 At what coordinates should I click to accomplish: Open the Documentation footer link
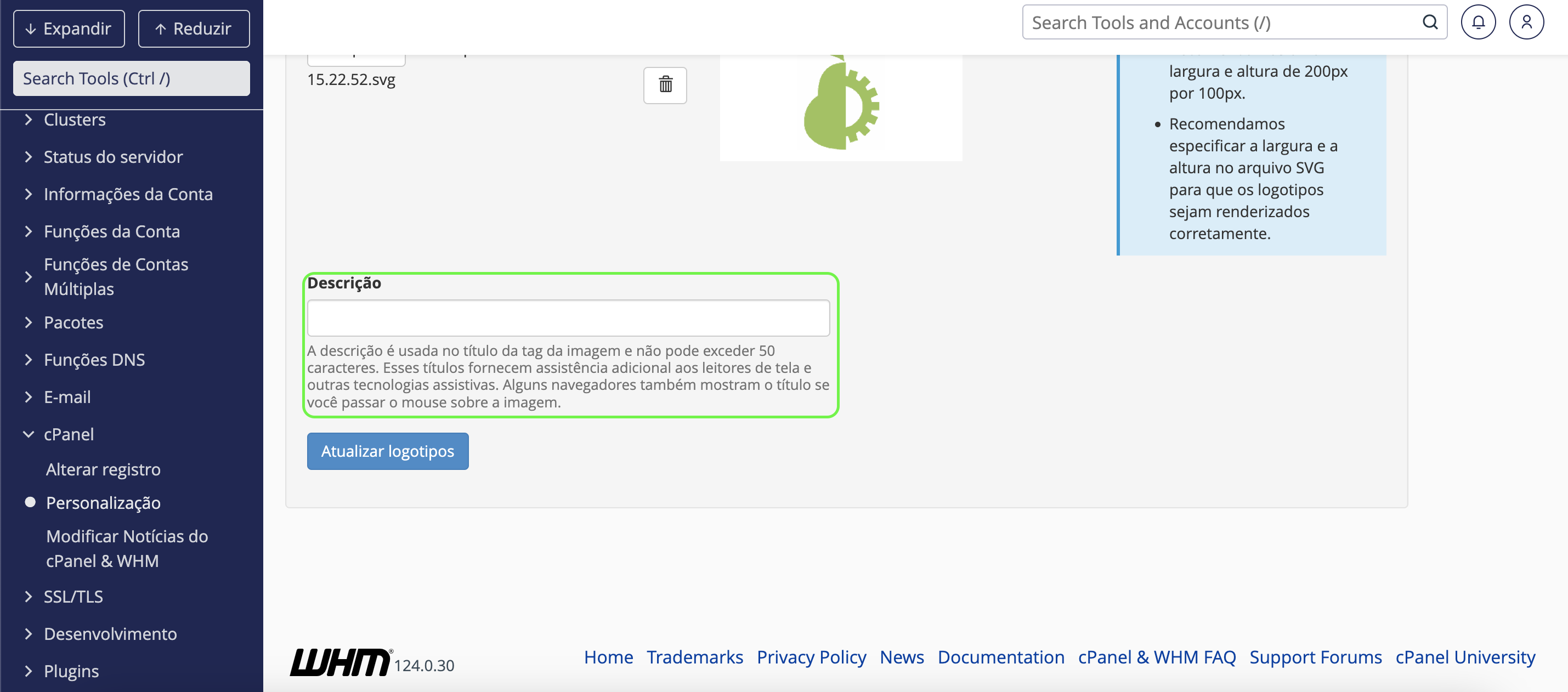pyautogui.click(x=1001, y=657)
